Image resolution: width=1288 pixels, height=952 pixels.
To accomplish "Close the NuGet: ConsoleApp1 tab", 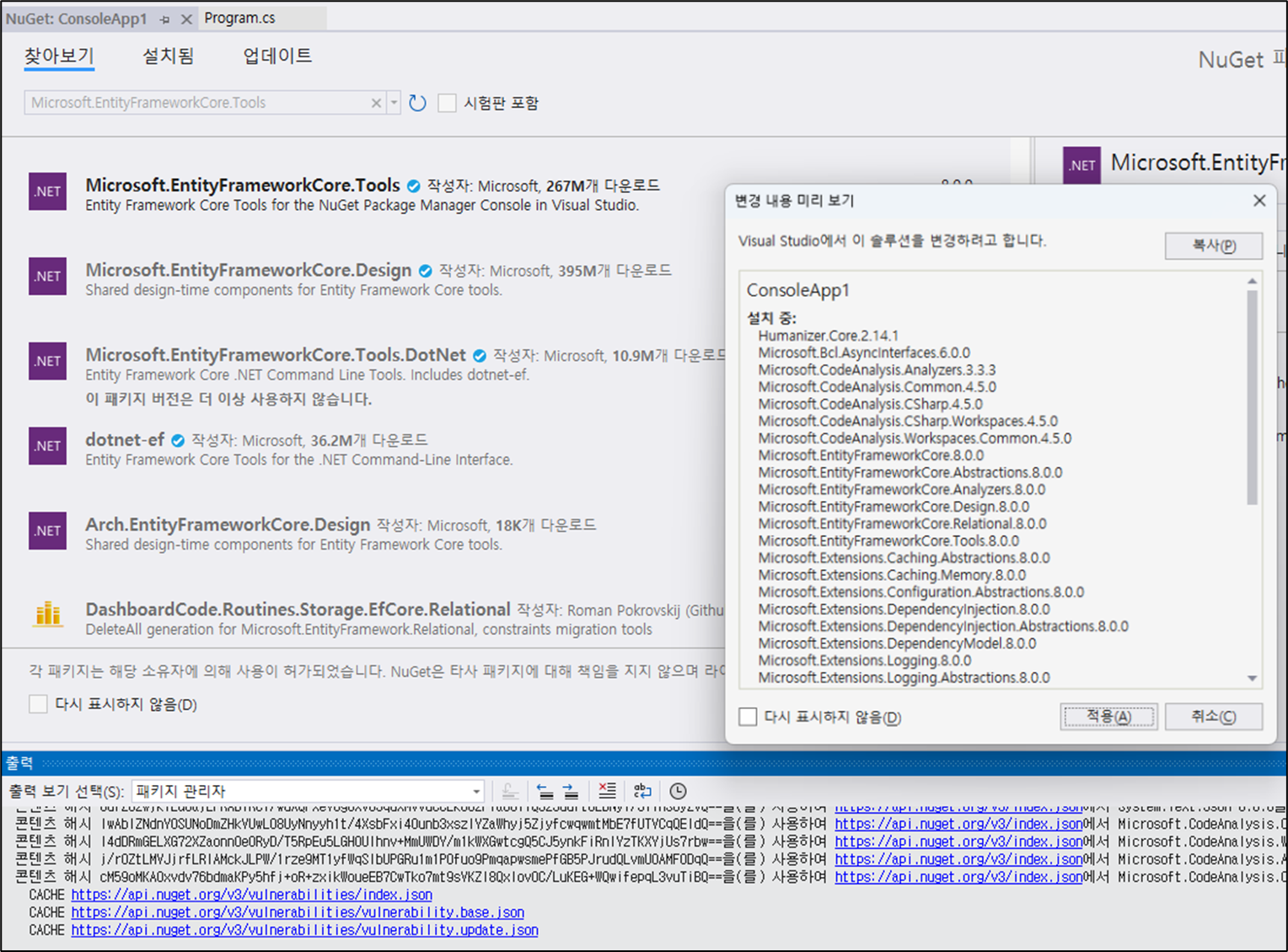I will (x=186, y=19).
